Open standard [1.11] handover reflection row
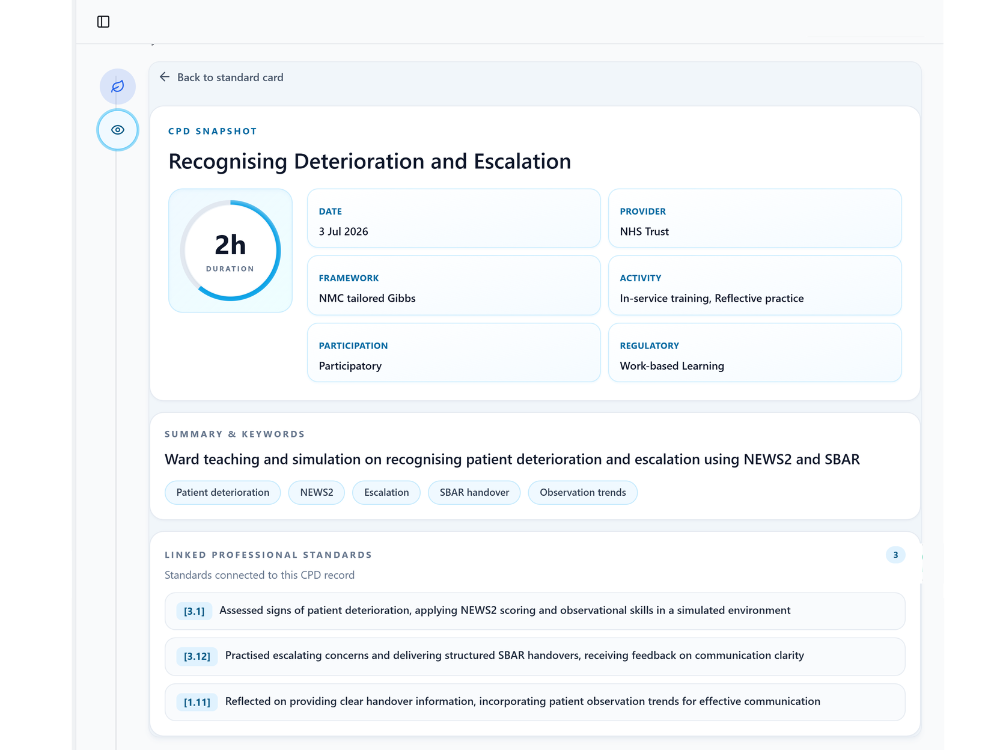This screenshot has height=750, width=1000. click(x=534, y=702)
